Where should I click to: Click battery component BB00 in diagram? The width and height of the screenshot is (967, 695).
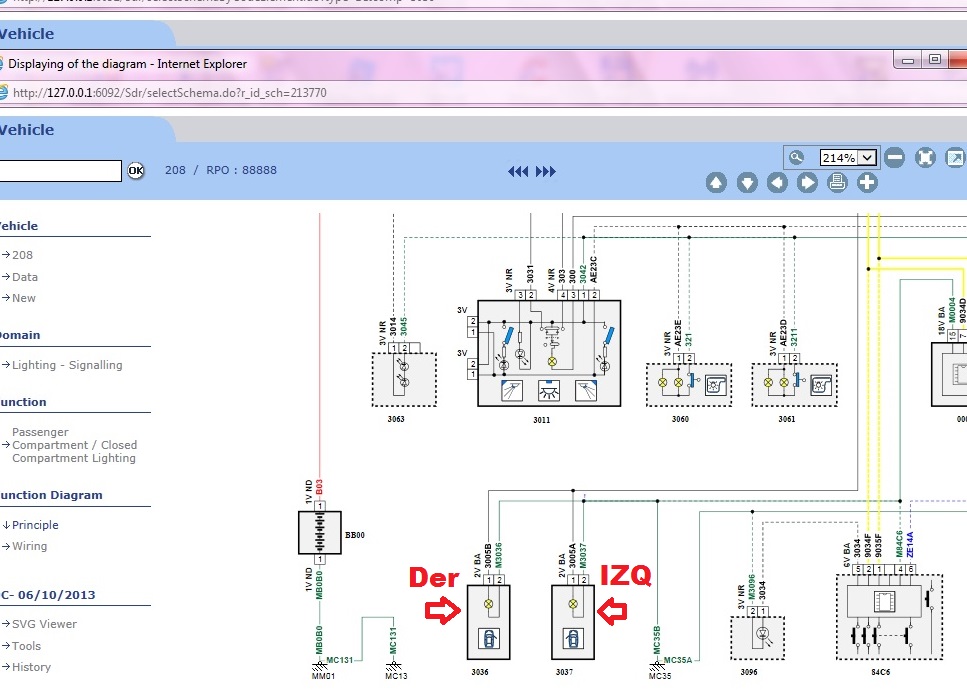320,533
